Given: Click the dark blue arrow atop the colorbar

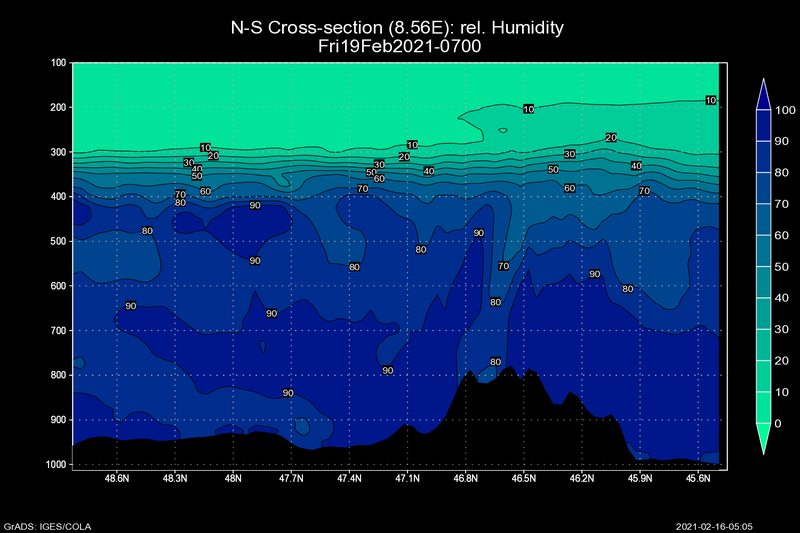Looking at the screenshot, I should (x=763, y=95).
